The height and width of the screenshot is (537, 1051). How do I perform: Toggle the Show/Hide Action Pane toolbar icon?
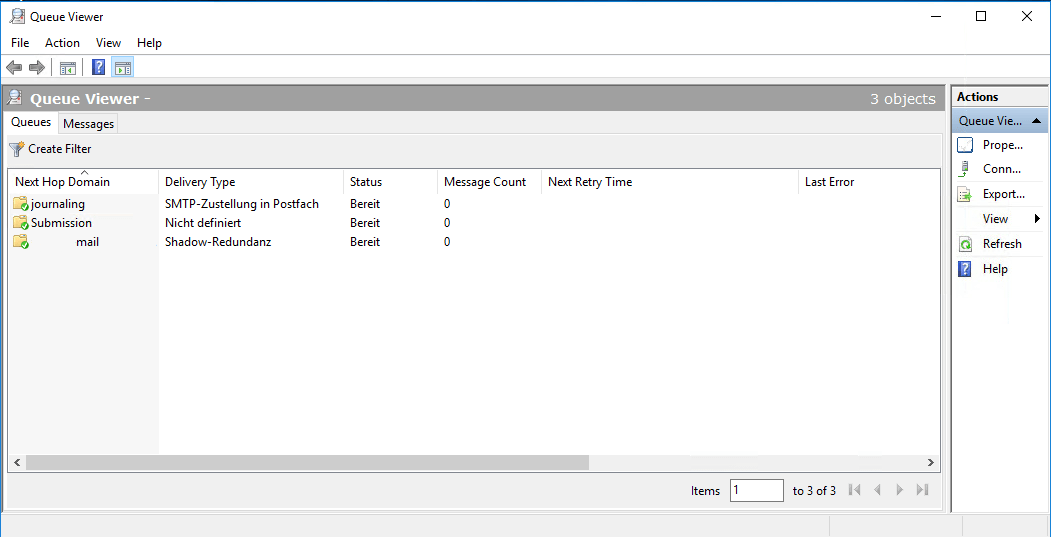tap(122, 68)
